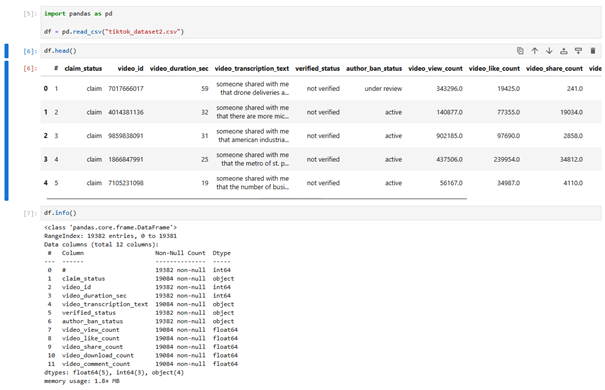Click video id cell 7017666017
This screenshot has width=605, height=390.
[126, 89]
